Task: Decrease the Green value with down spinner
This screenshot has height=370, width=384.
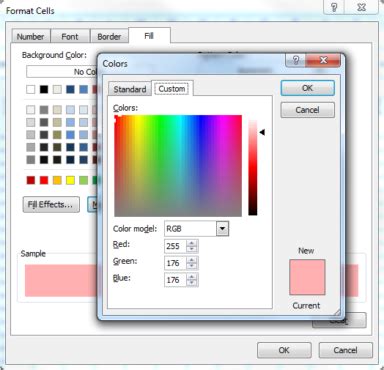Action: coord(192,266)
